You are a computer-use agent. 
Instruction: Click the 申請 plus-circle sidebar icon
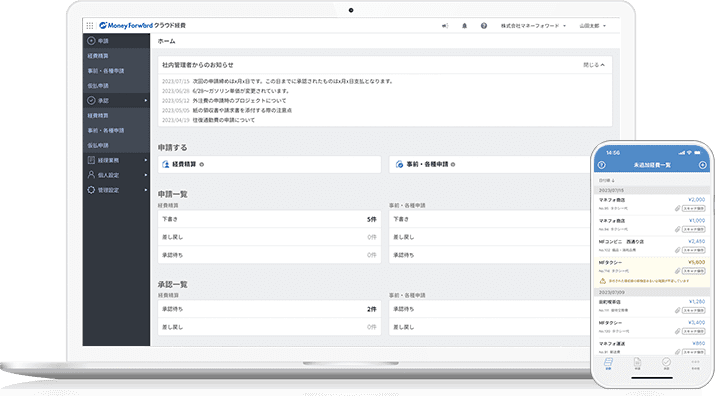click(91, 41)
